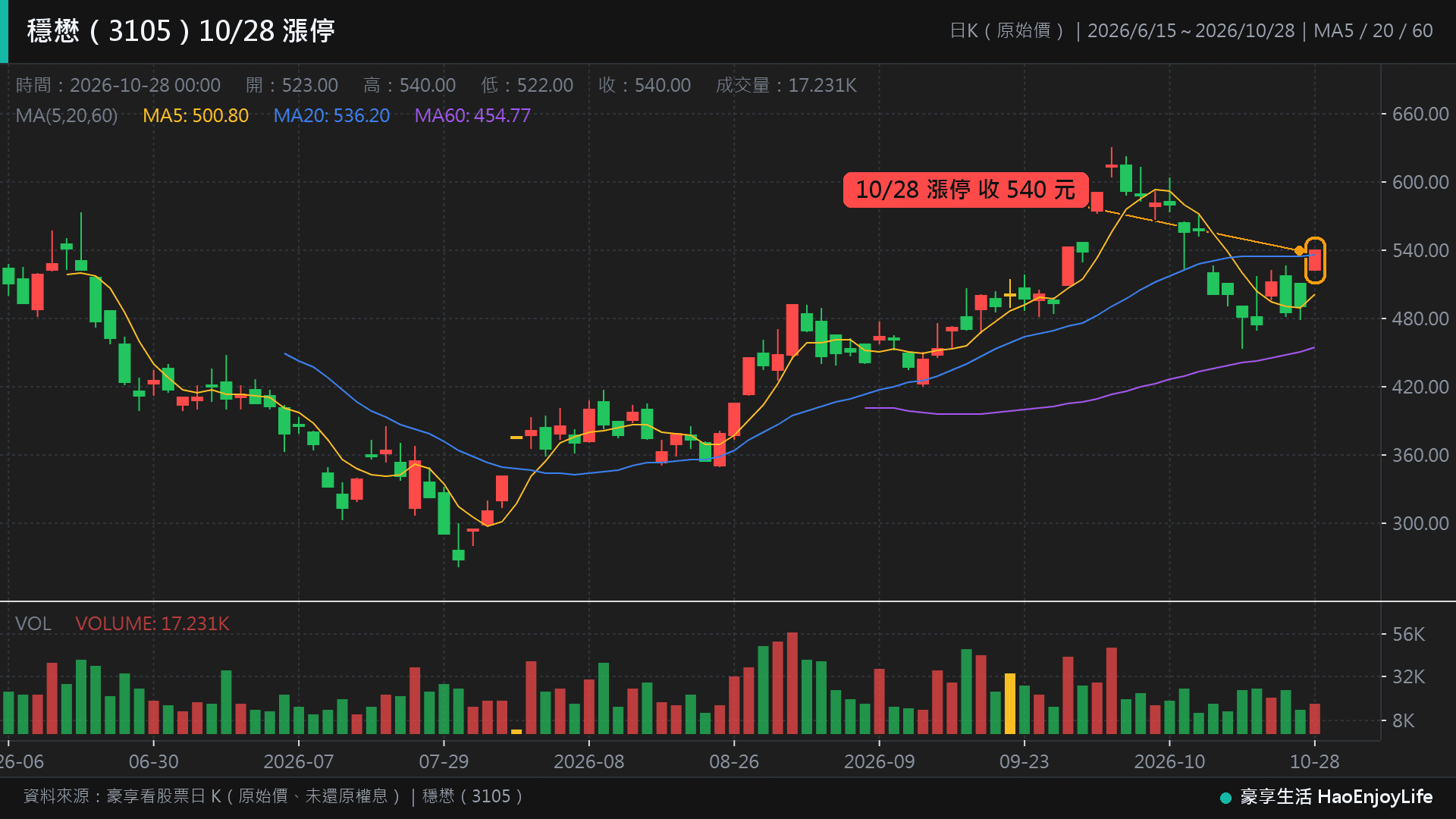Click the 資料來源 footer text
The width and height of the screenshot is (1456, 819).
(274, 796)
